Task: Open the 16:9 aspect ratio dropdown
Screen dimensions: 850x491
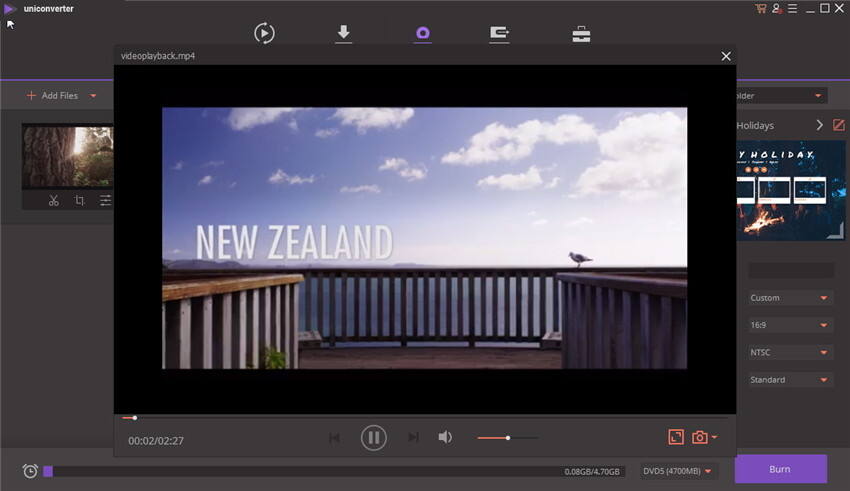Action: [790, 325]
